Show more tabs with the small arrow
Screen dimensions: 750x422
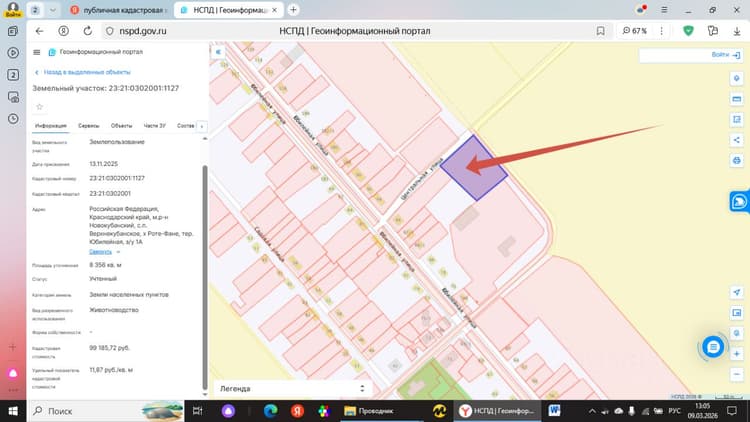(202, 126)
